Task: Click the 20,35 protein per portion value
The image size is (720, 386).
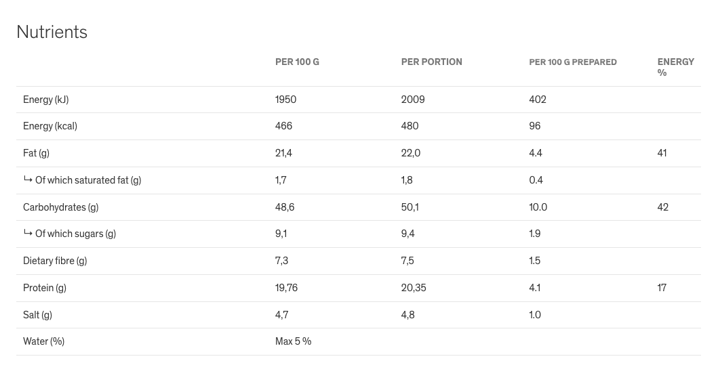Action: pyautogui.click(x=413, y=288)
